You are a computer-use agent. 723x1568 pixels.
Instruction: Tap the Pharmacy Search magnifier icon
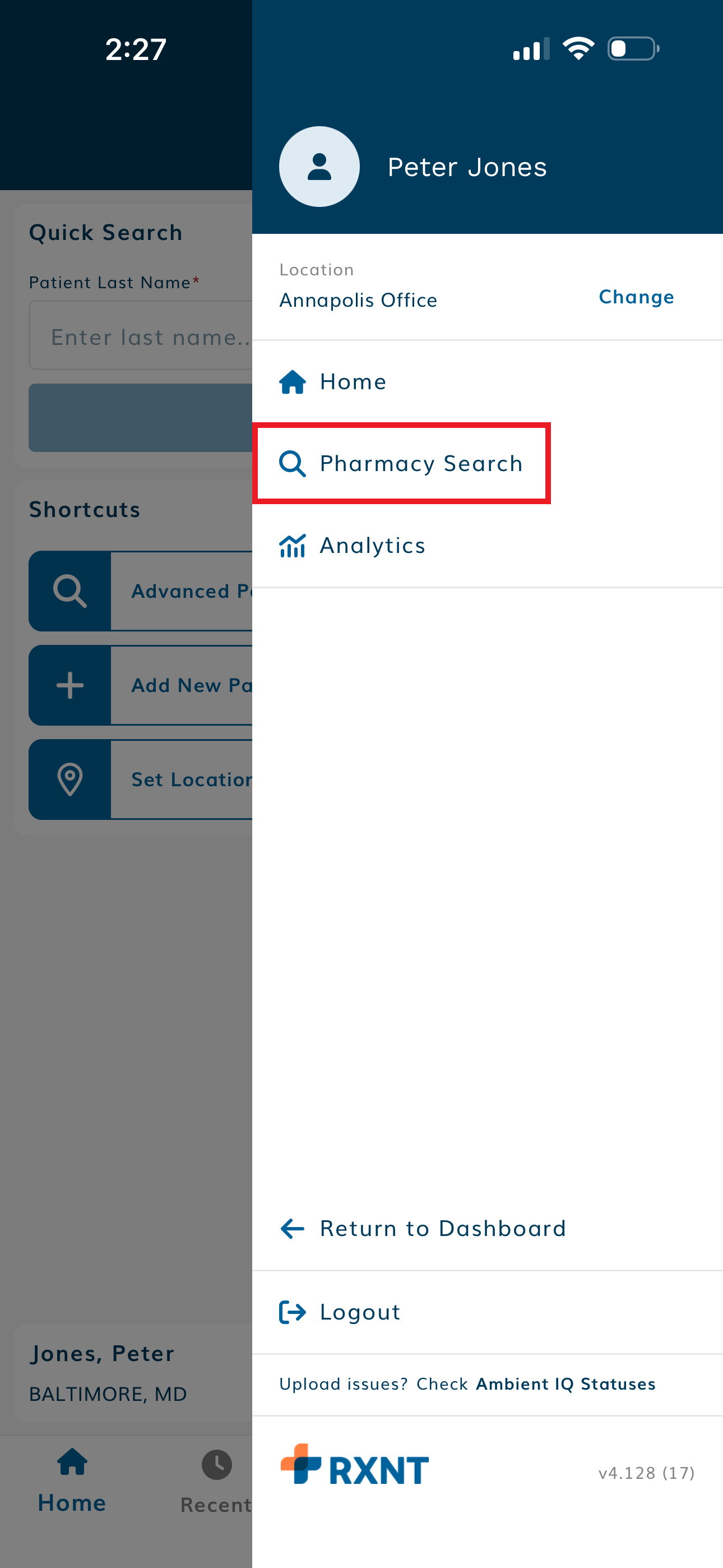tap(293, 464)
